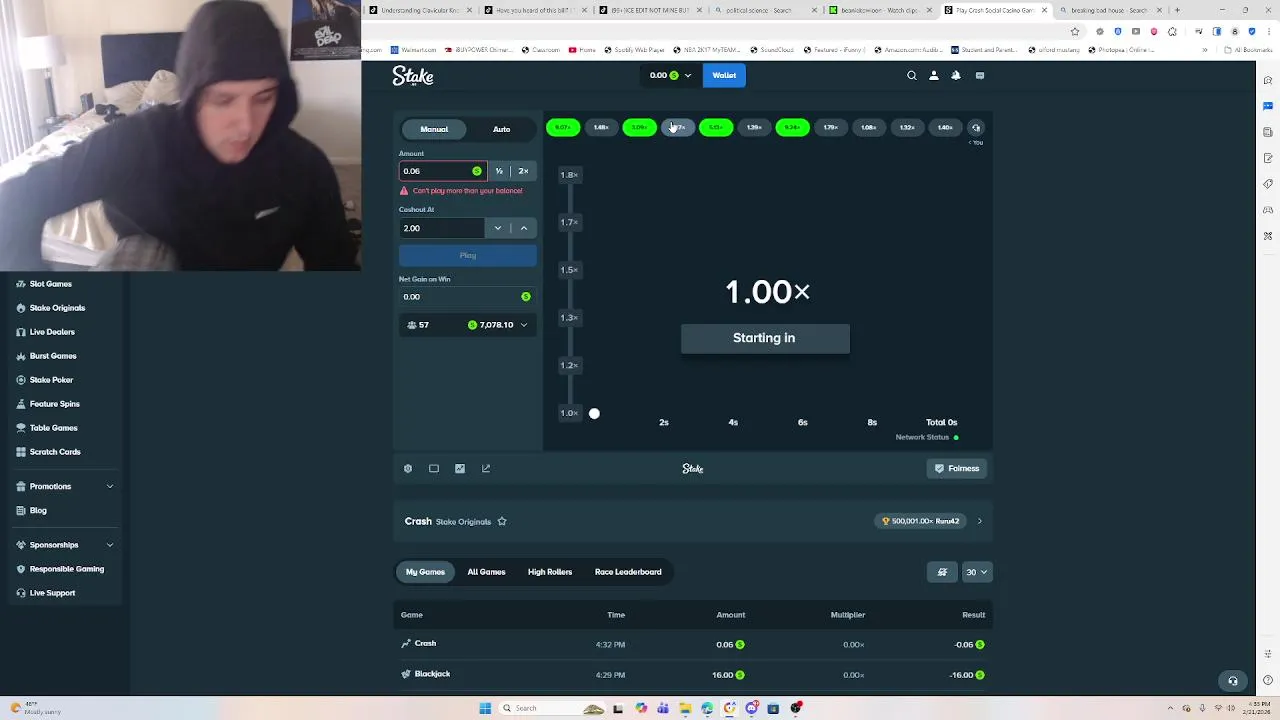Click the 1.40× crash history pill
Viewport: 1280px width, 720px height.
pos(945,127)
